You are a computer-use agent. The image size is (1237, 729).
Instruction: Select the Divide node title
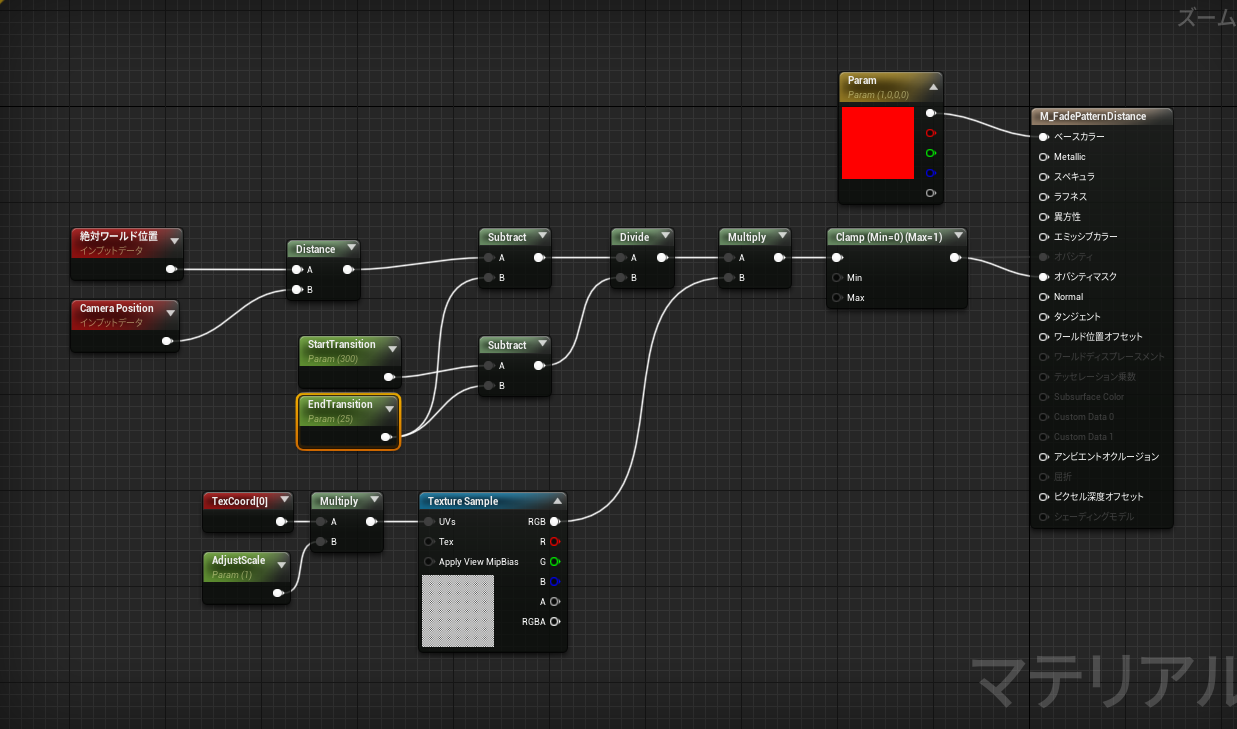point(634,237)
